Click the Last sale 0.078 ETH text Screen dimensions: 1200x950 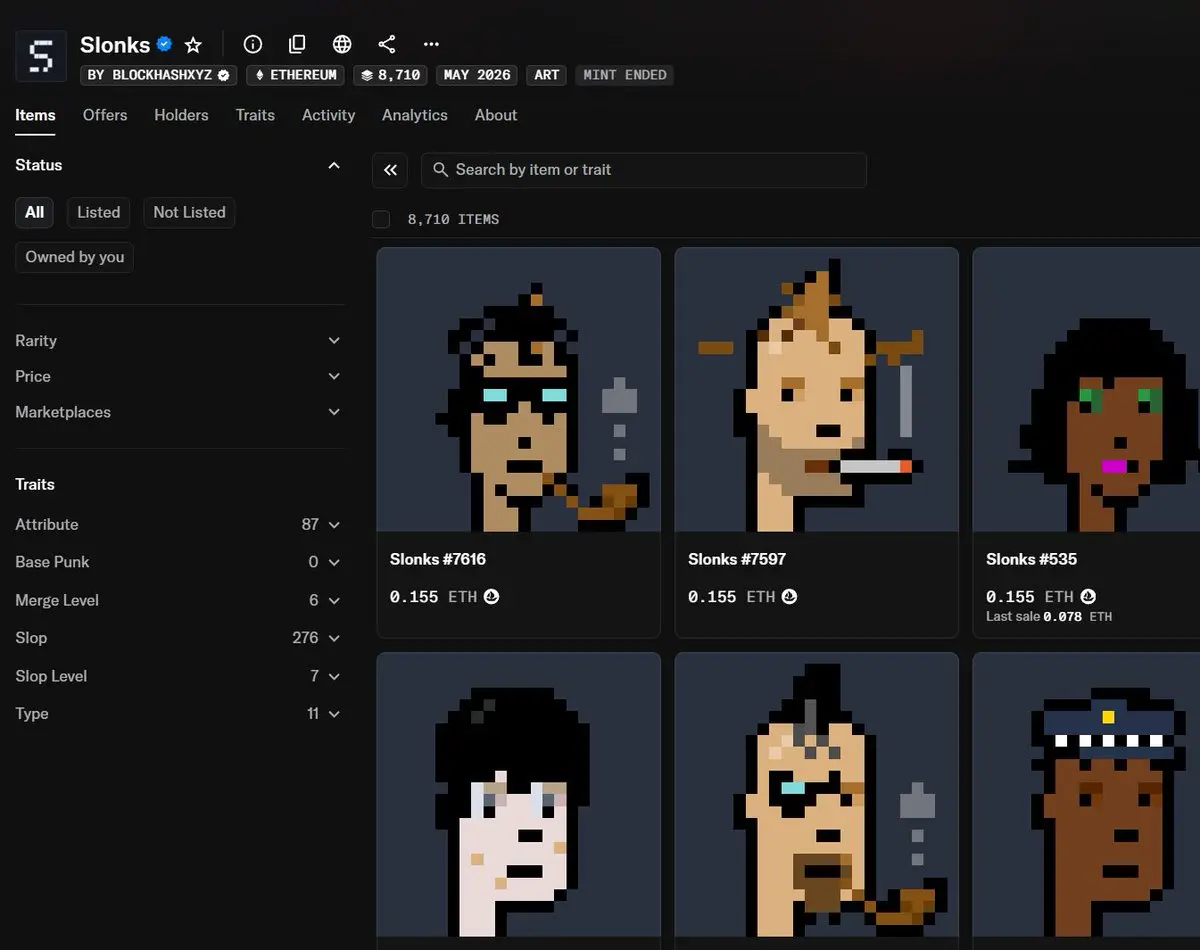tap(1049, 617)
